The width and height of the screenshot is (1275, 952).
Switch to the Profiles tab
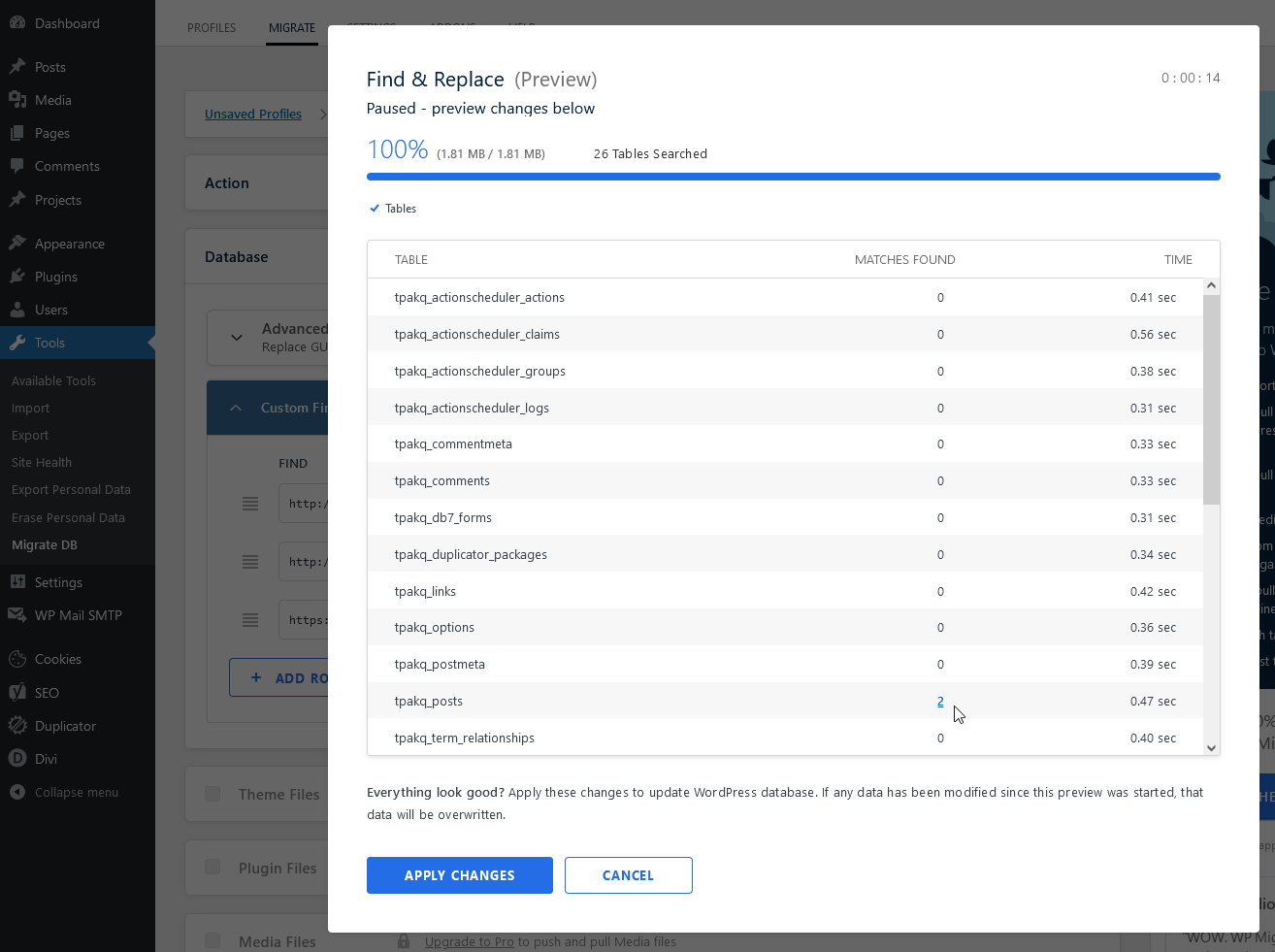point(212,28)
